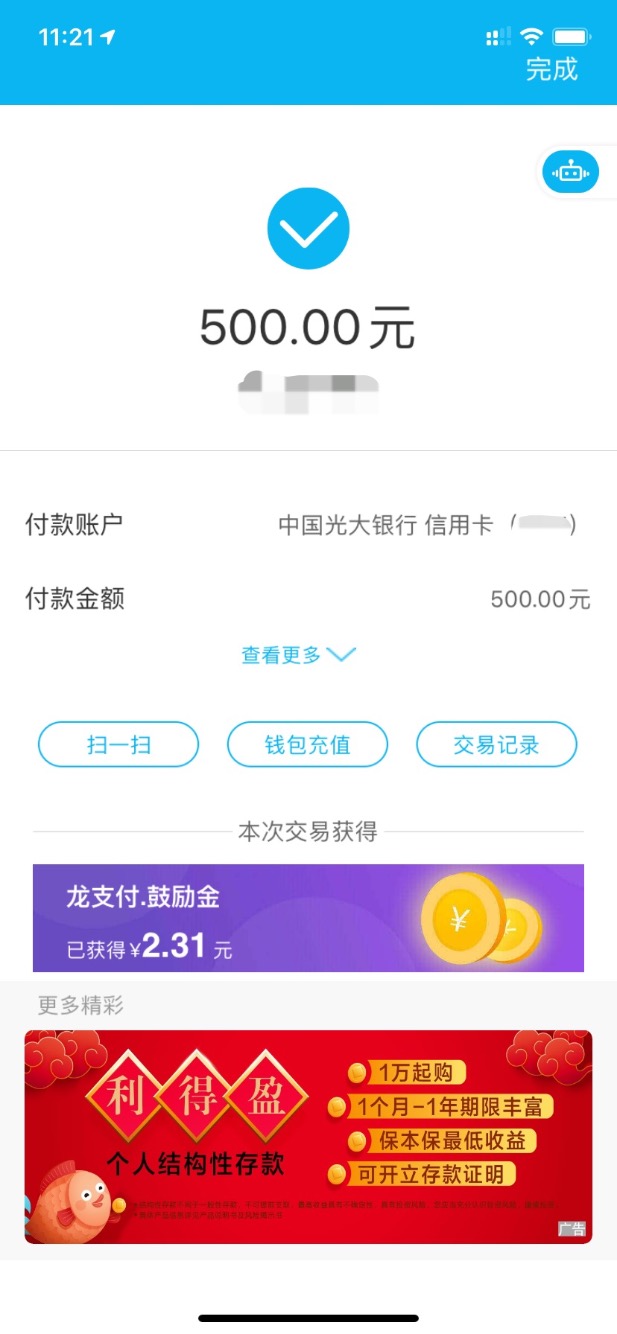Tap the blue success checkmark icon
The image size is (617, 1334).
(308, 228)
